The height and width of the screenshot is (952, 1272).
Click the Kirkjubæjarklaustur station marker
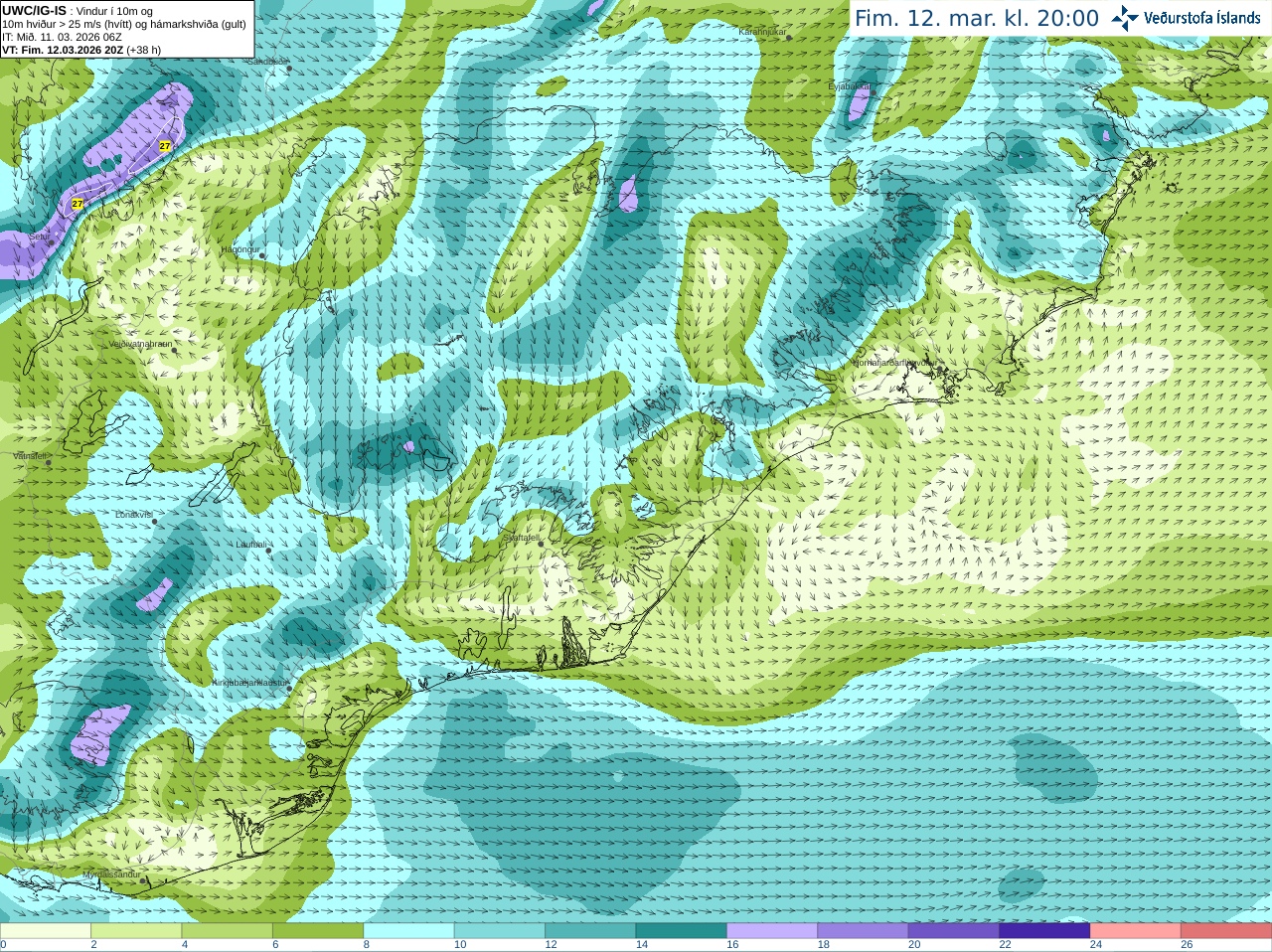(x=289, y=689)
